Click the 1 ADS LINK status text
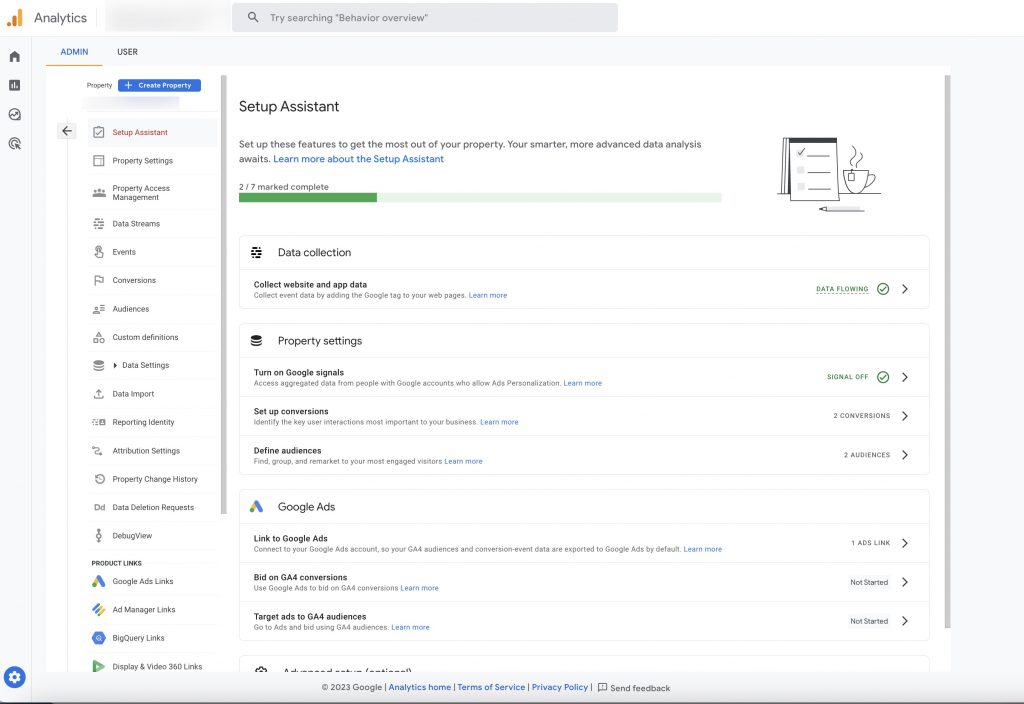The width and height of the screenshot is (1024, 704). pos(871,543)
